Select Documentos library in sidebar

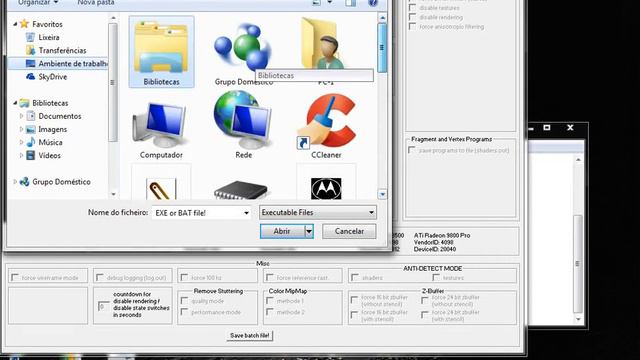click(60, 116)
